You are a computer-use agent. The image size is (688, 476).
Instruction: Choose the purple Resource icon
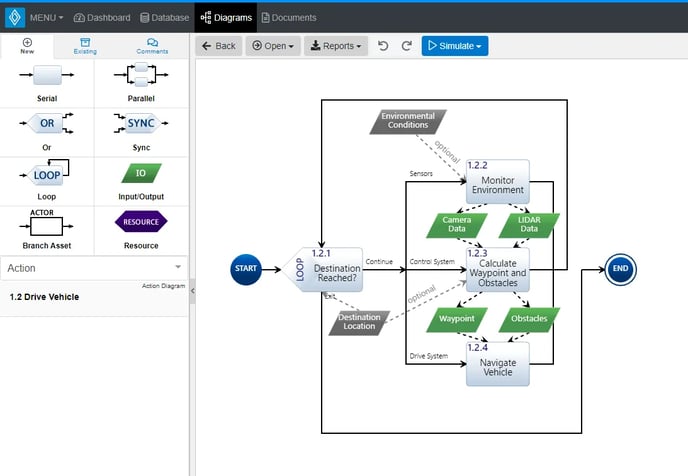pos(141,221)
